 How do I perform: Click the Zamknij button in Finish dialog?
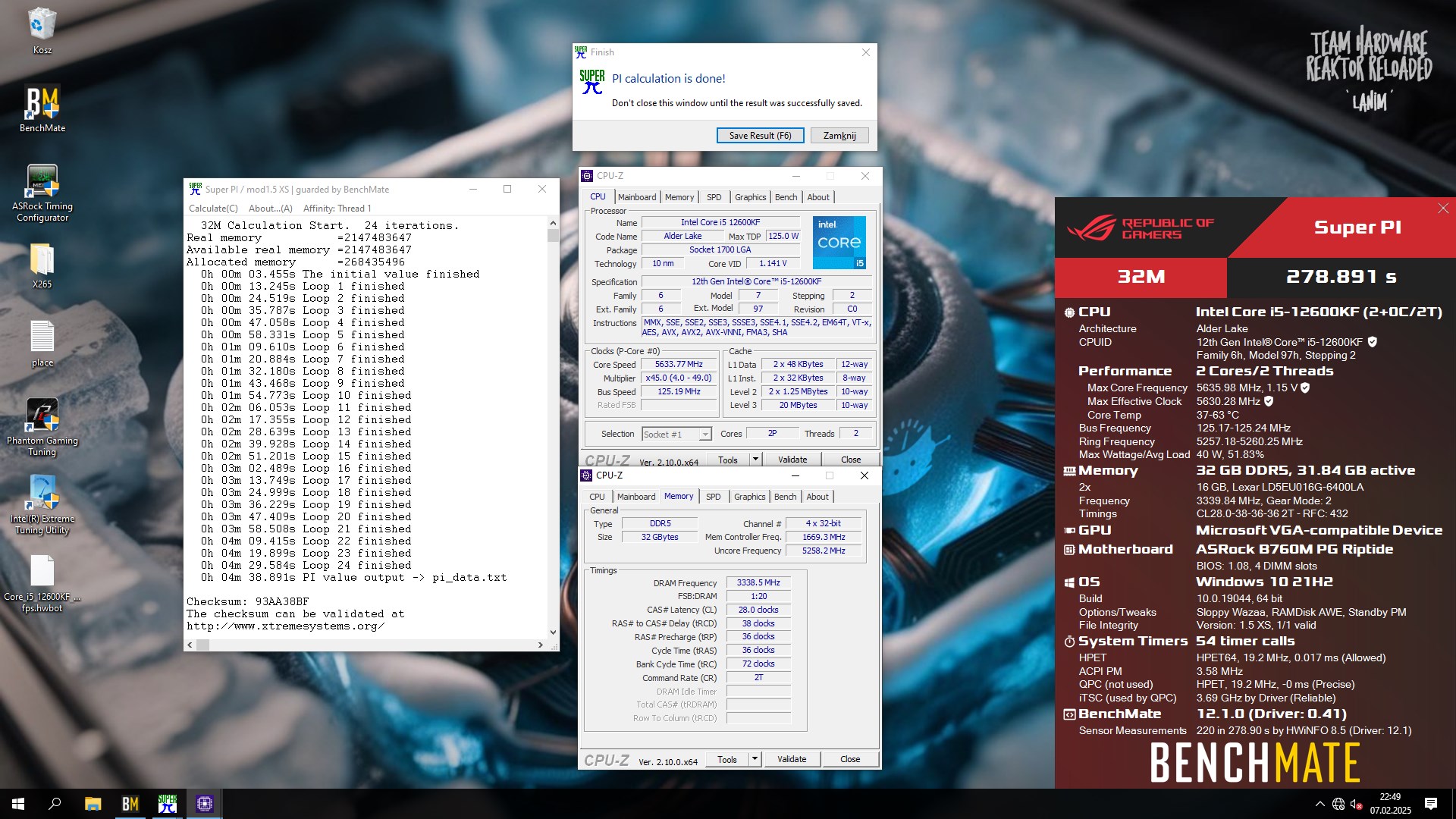click(x=839, y=136)
